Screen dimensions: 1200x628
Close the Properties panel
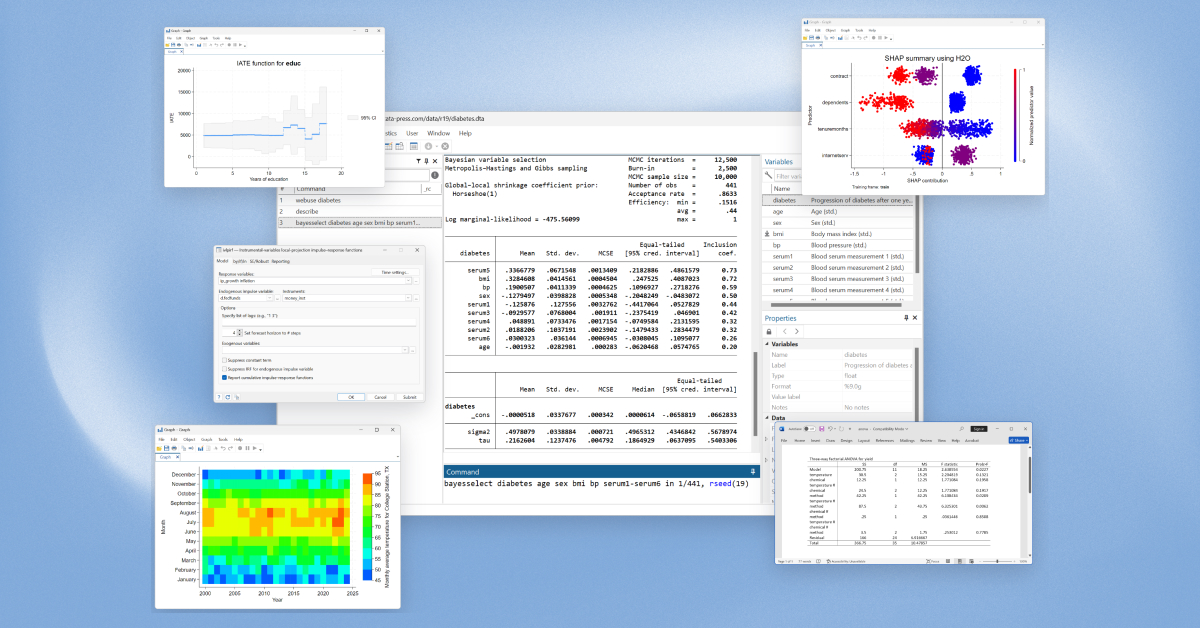pyautogui.click(x=913, y=317)
